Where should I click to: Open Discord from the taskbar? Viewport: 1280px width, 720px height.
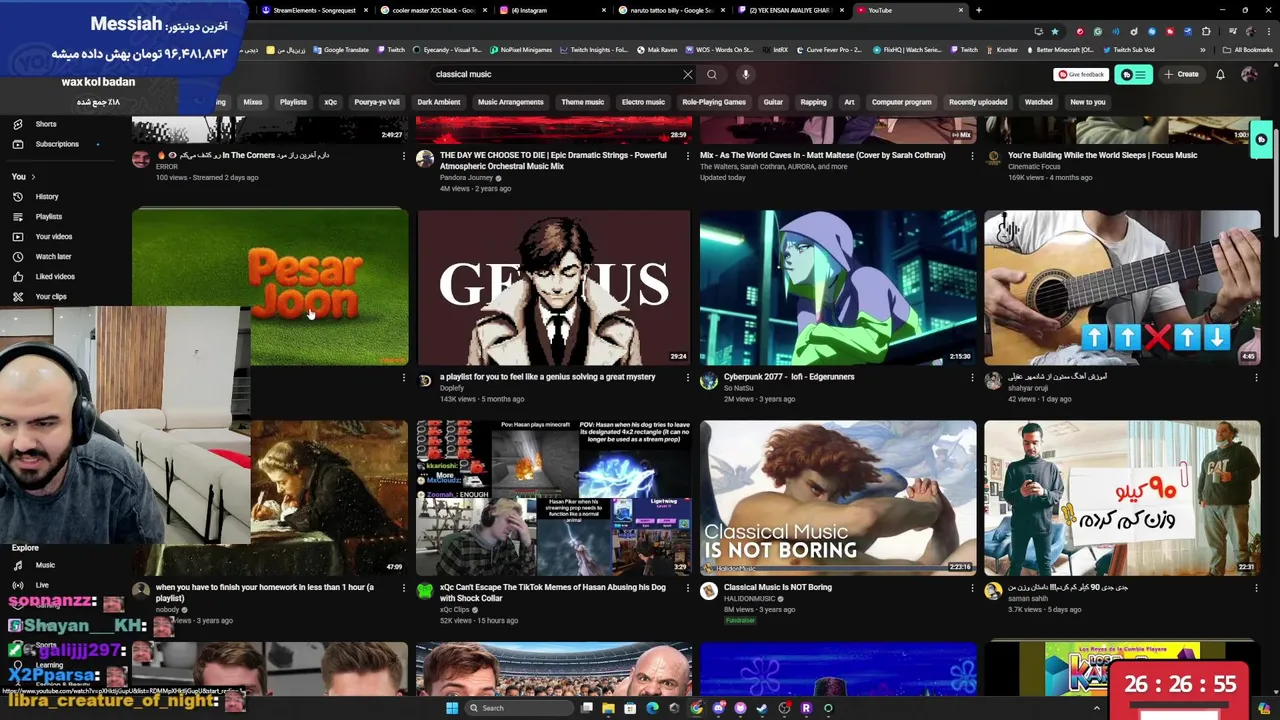[x=718, y=708]
